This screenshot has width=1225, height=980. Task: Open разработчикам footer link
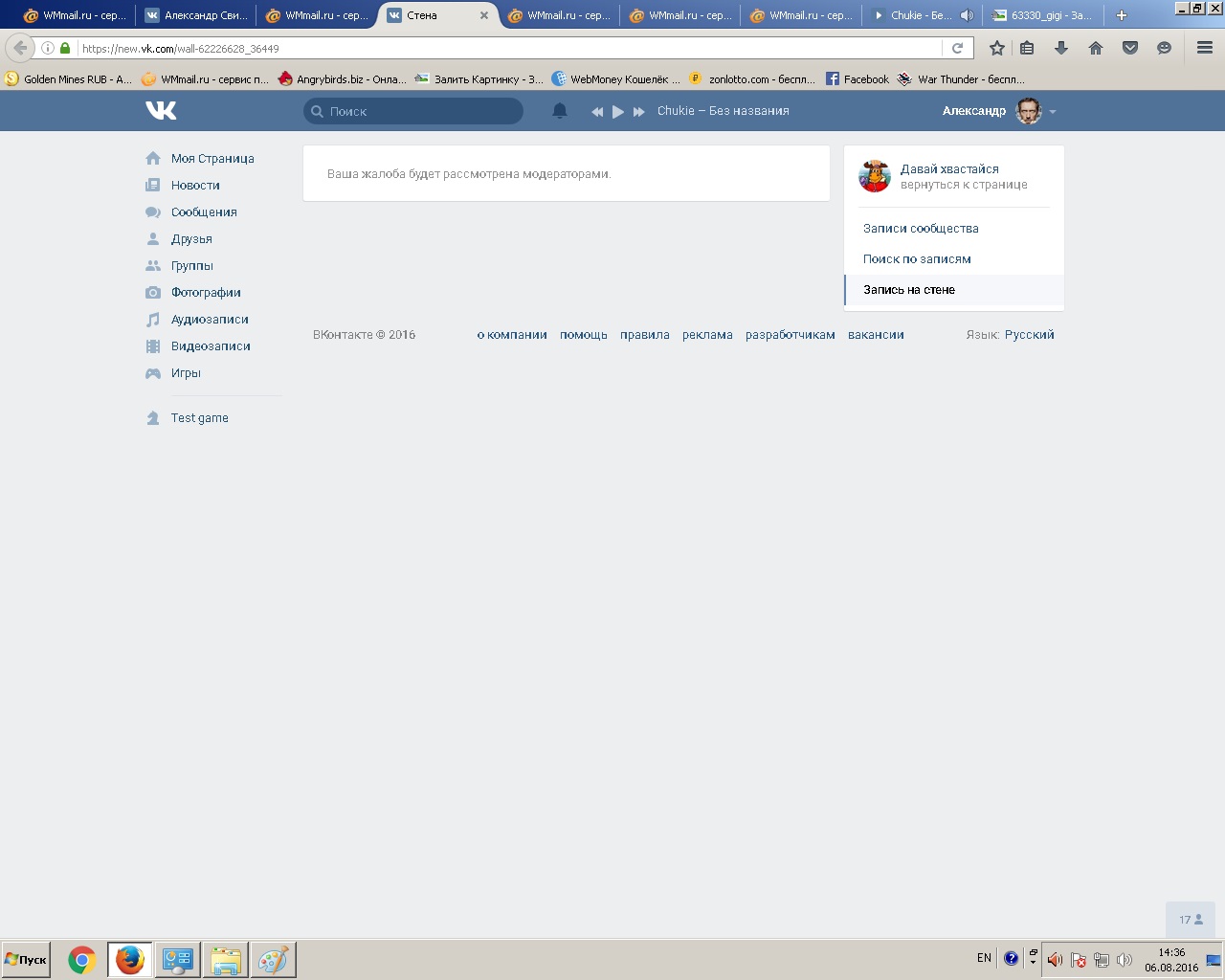(x=791, y=335)
